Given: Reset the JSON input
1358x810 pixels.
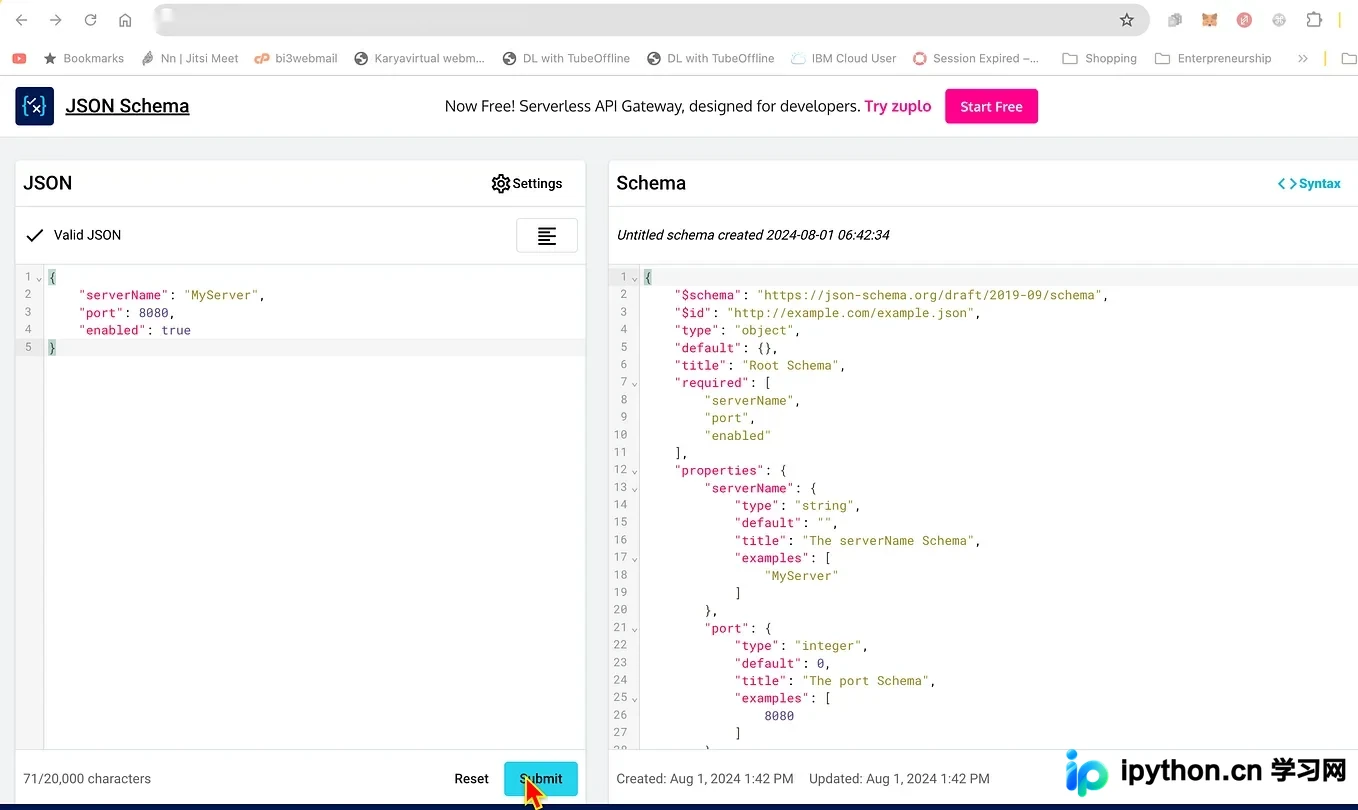Looking at the screenshot, I should point(471,779).
